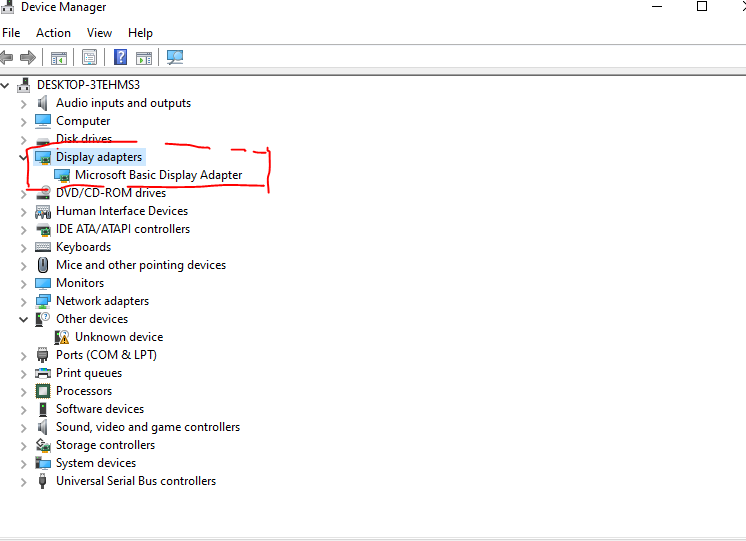Viewport: 746px width, 541px height.
Task: Open the Help question mark toolbar icon
Action: point(120,57)
